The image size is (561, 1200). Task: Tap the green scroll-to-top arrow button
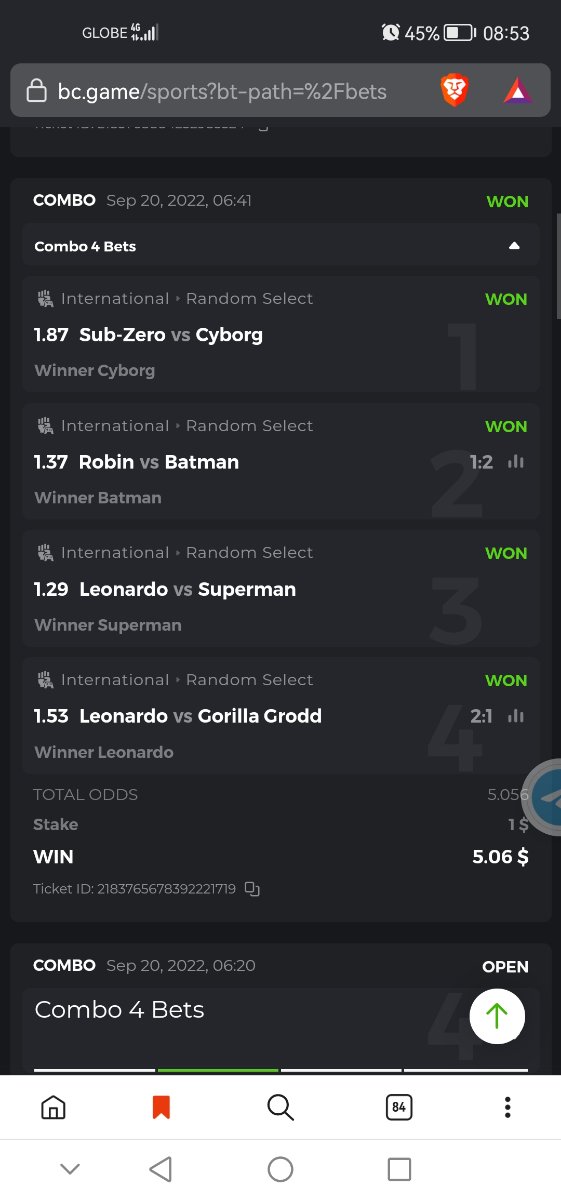(x=497, y=1016)
